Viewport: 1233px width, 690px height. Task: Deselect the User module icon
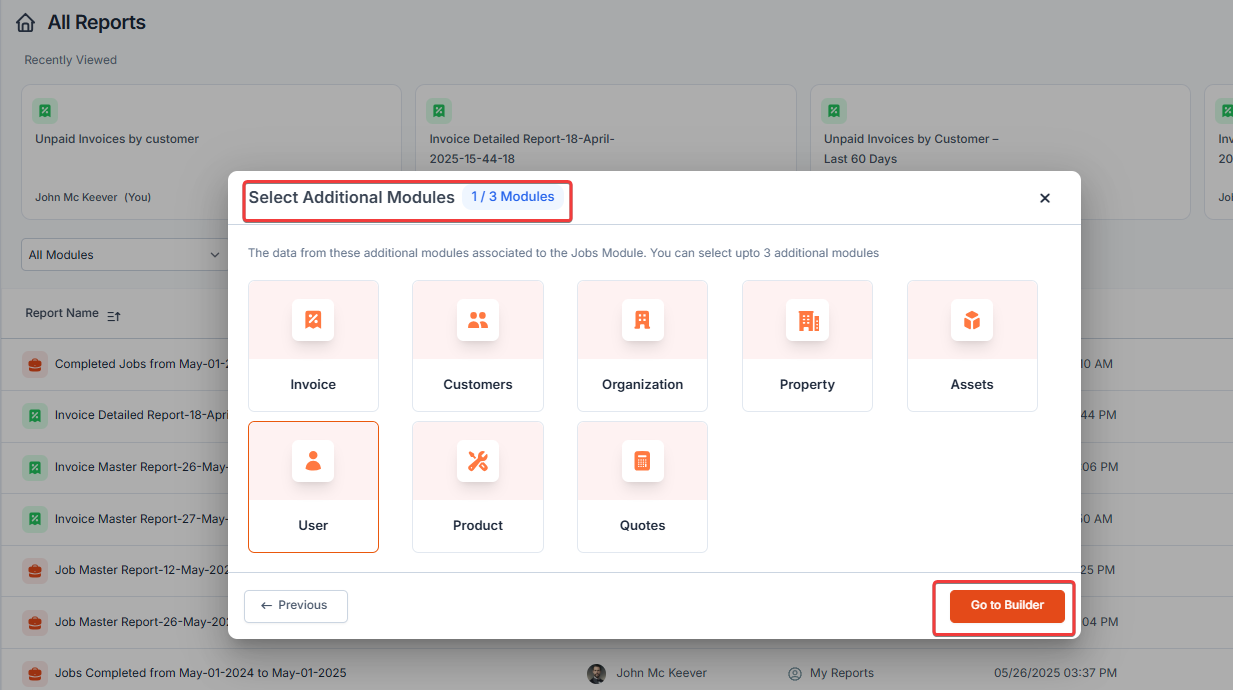tap(313, 461)
